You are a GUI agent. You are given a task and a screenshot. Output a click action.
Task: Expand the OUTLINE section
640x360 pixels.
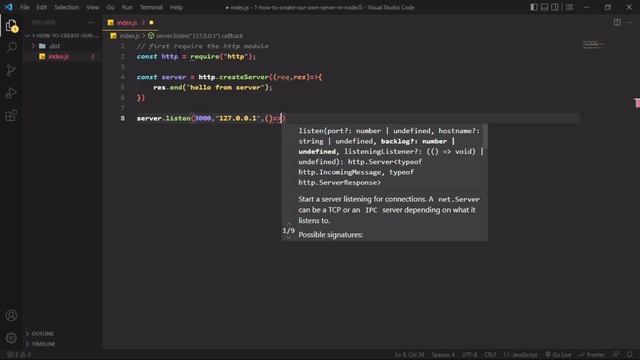click(42, 333)
